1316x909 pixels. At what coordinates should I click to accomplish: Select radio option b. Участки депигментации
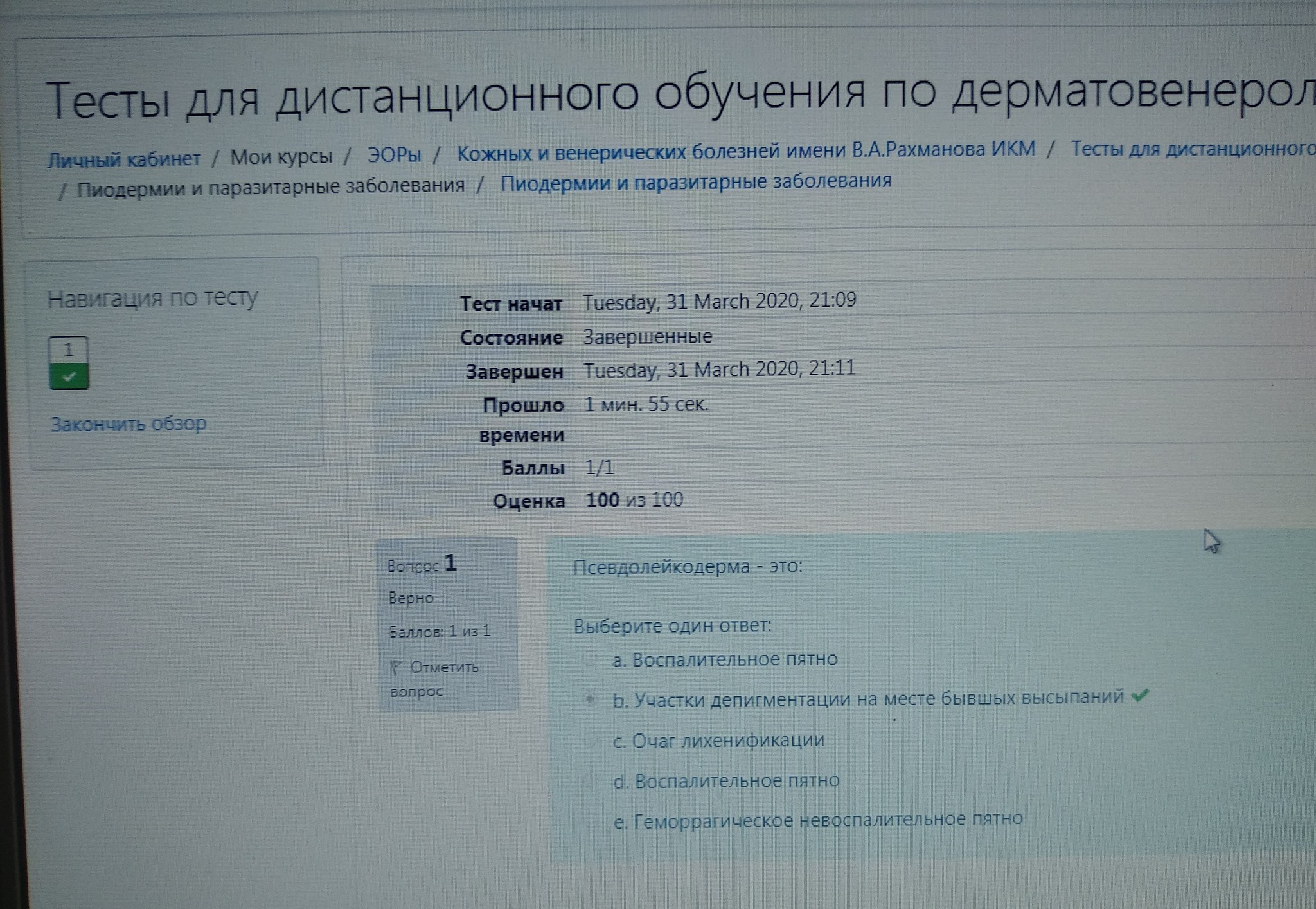point(590,699)
